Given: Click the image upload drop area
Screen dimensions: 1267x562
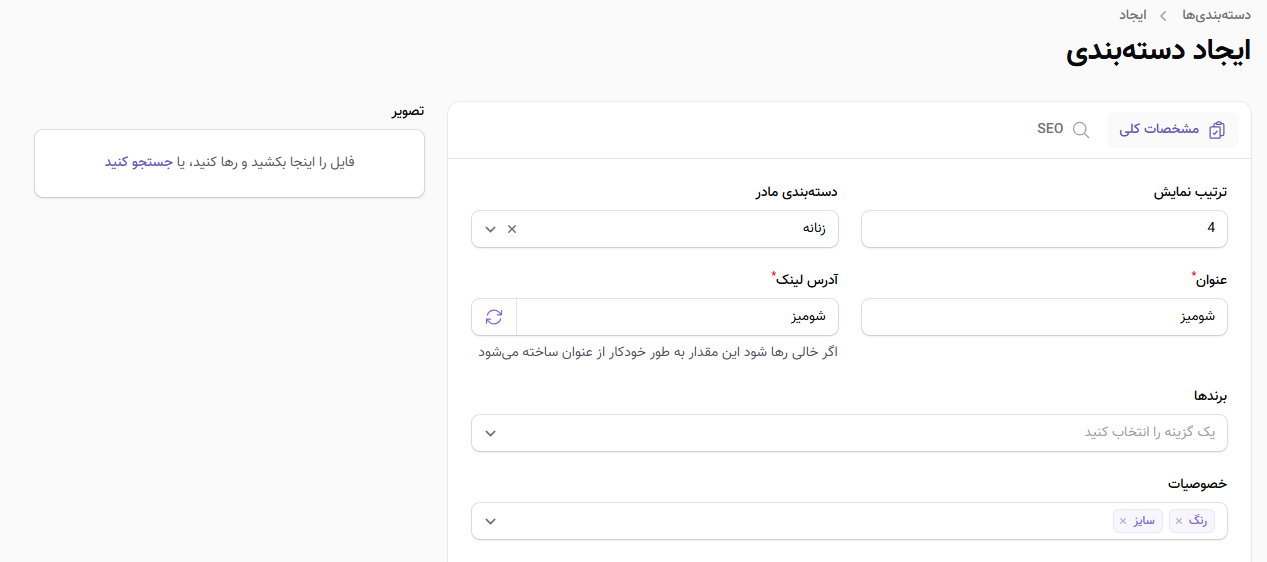Looking at the screenshot, I should tap(229, 163).
